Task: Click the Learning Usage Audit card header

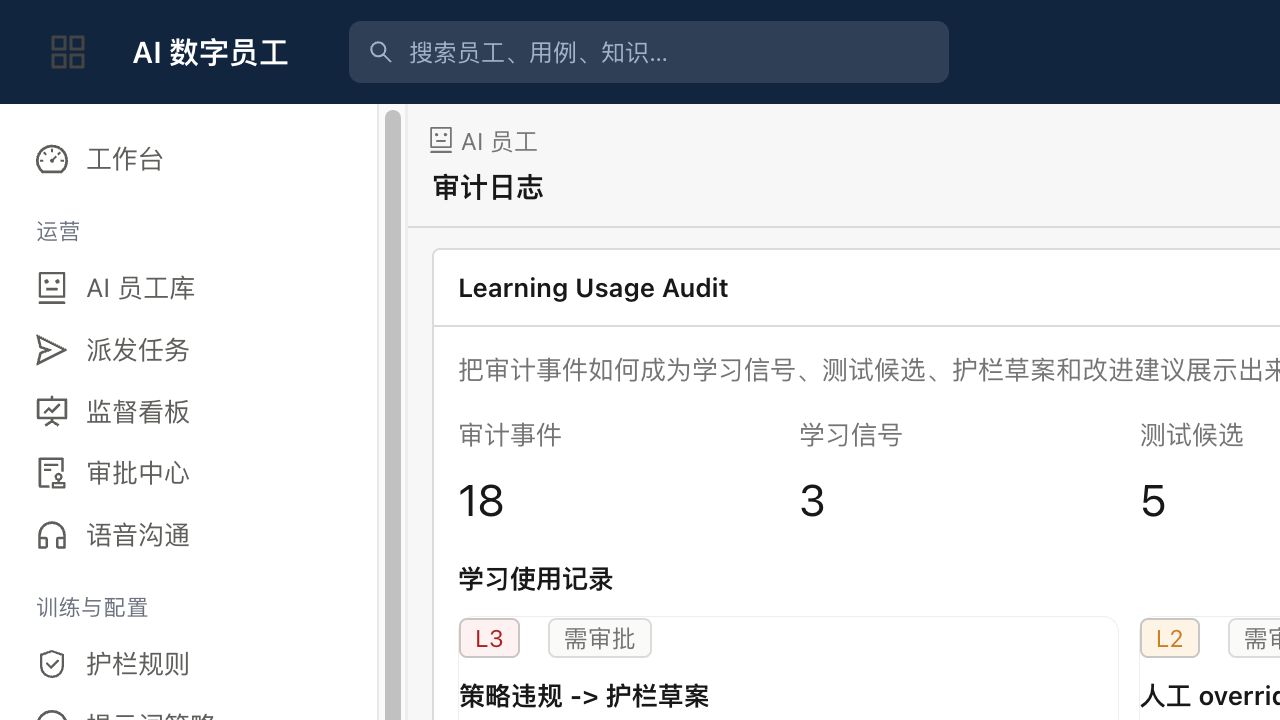Action: (593, 288)
